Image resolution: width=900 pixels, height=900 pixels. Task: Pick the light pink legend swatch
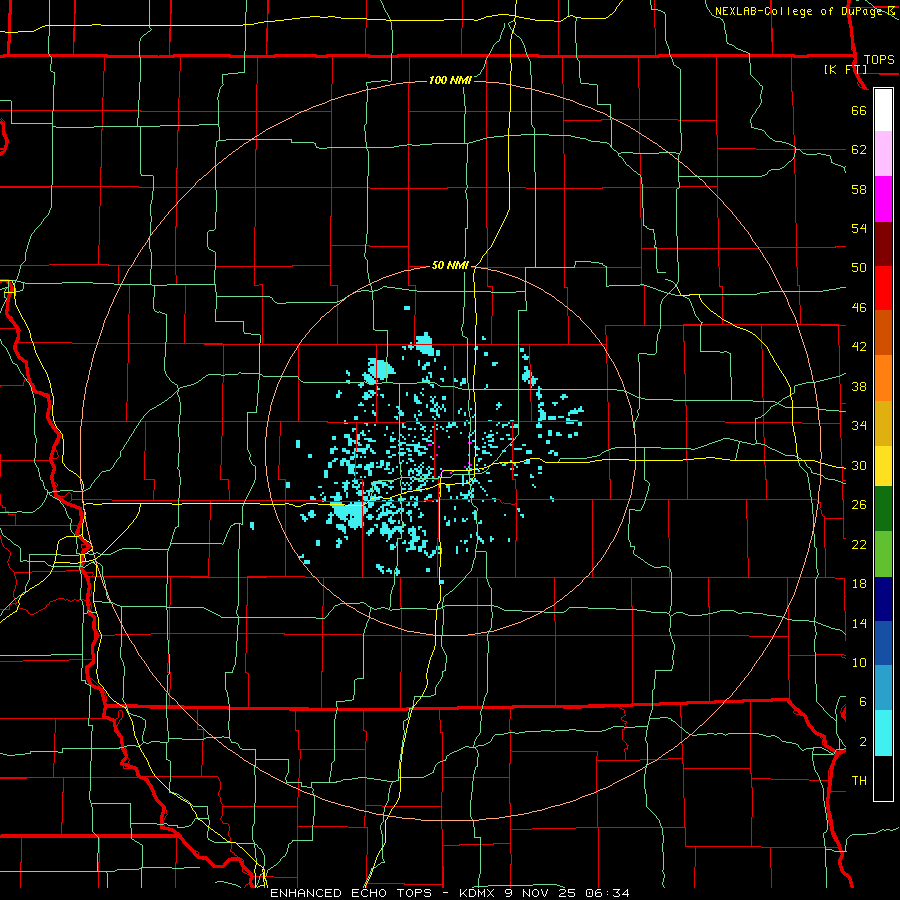[883, 154]
